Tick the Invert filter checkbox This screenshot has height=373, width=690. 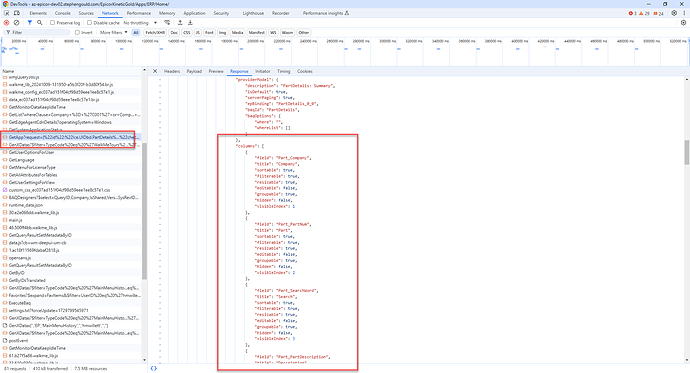(x=77, y=33)
